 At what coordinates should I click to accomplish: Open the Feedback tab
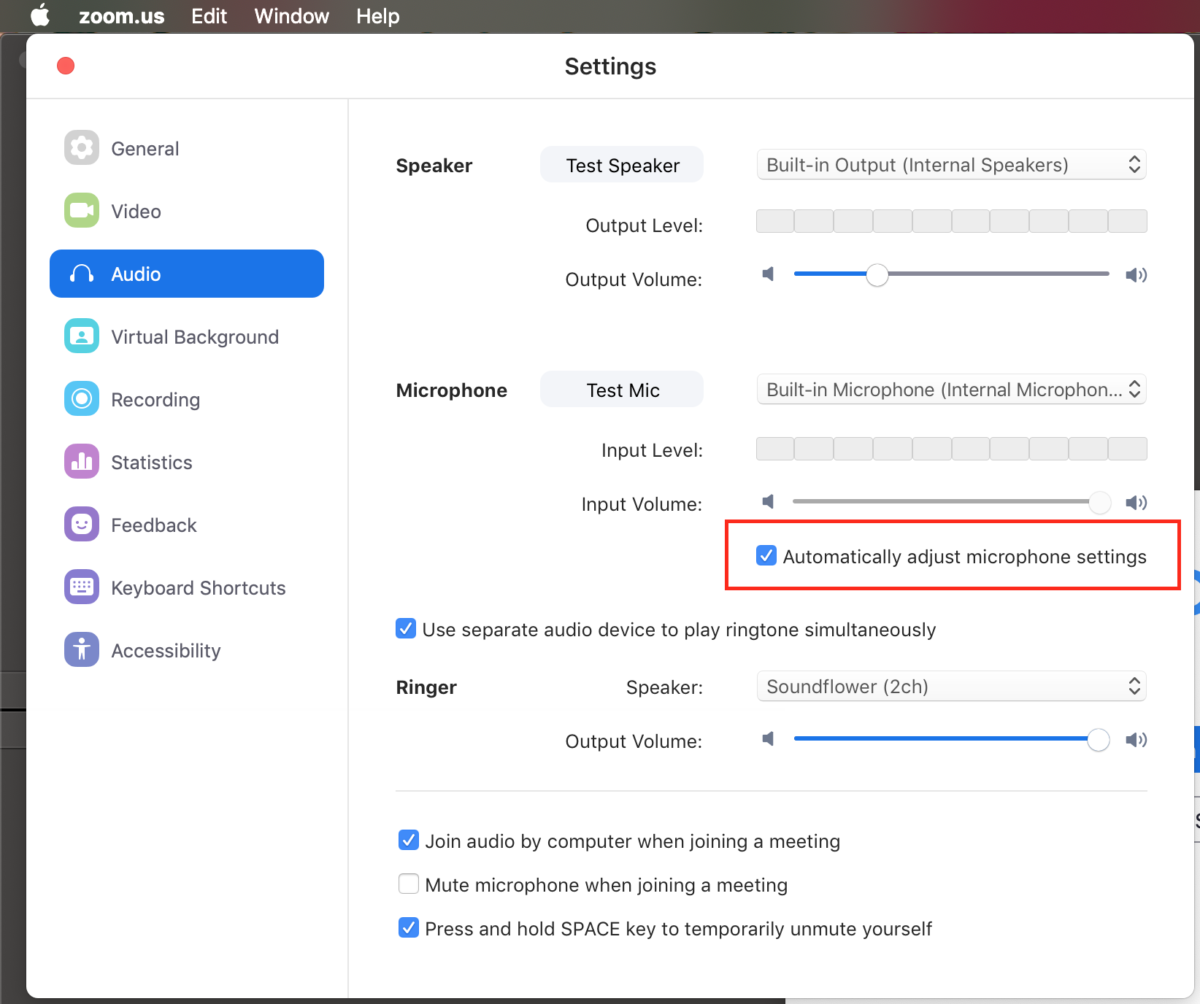pyautogui.click(x=187, y=525)
